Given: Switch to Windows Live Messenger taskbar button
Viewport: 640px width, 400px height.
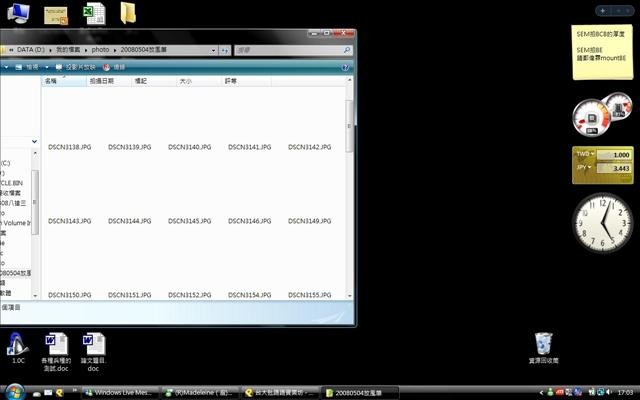Looking at the screenshot, I should click(120, 393).
